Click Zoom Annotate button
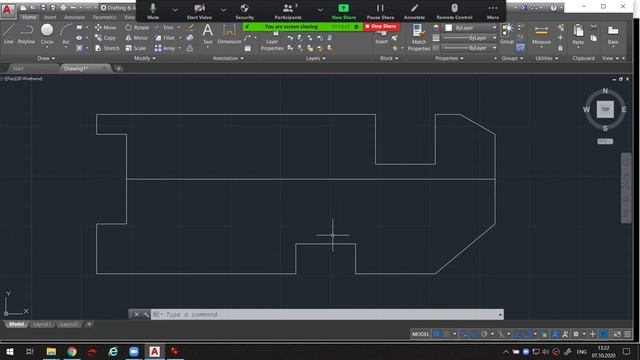Screen dimensions: 640x360 (x=414, y=11)
